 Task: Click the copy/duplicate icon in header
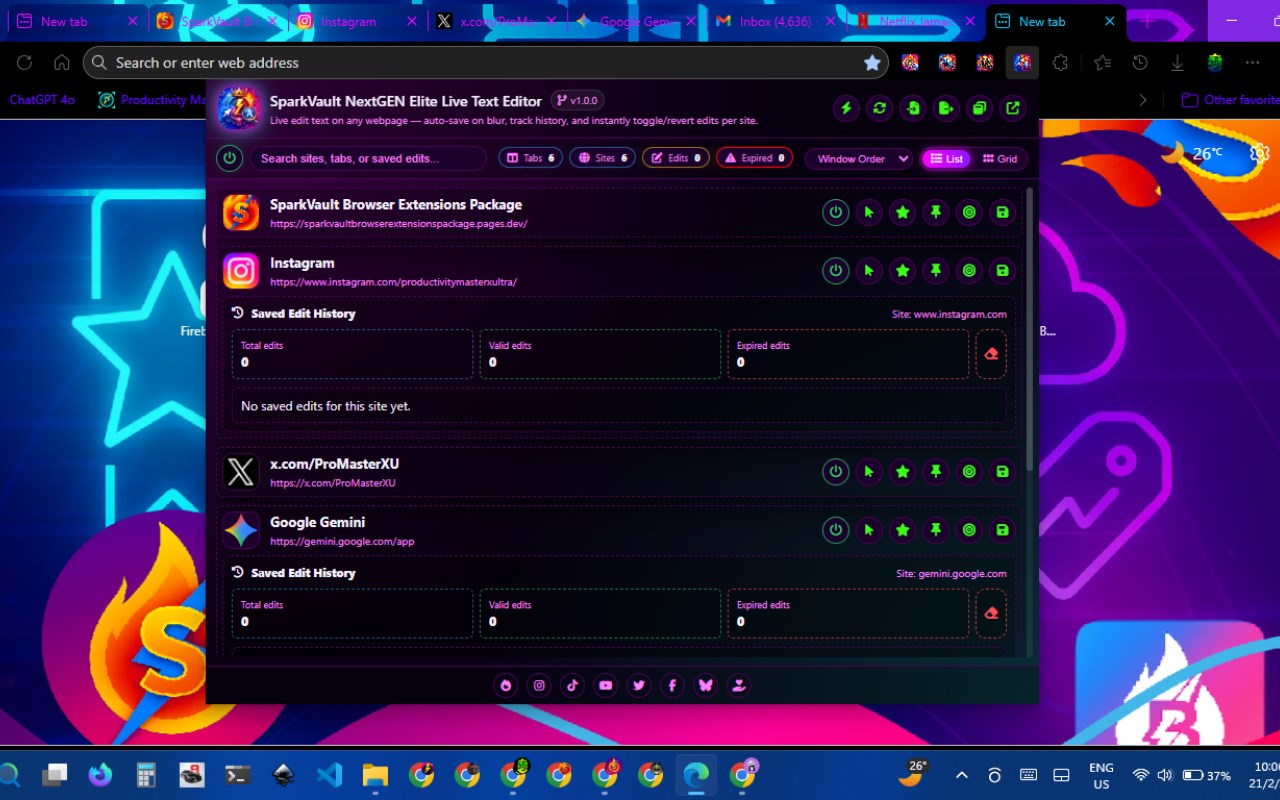click(x=980, y=108)
